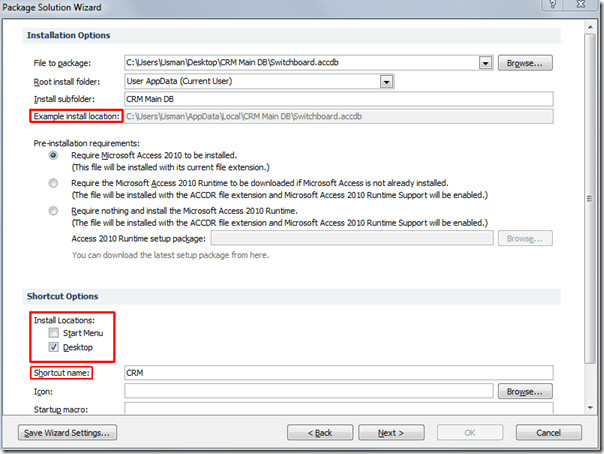Enable the Start Menu shortcut checkbox
604x454 pixels.
coord(54,333)
